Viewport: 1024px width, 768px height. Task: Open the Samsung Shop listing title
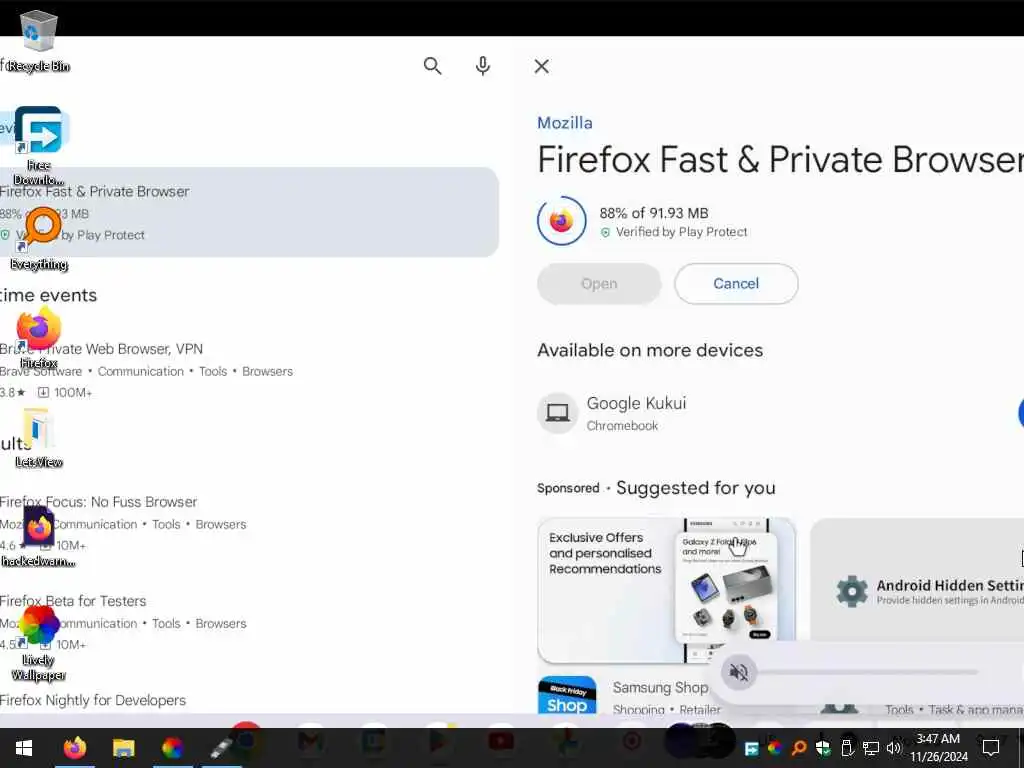coord(660,688)
